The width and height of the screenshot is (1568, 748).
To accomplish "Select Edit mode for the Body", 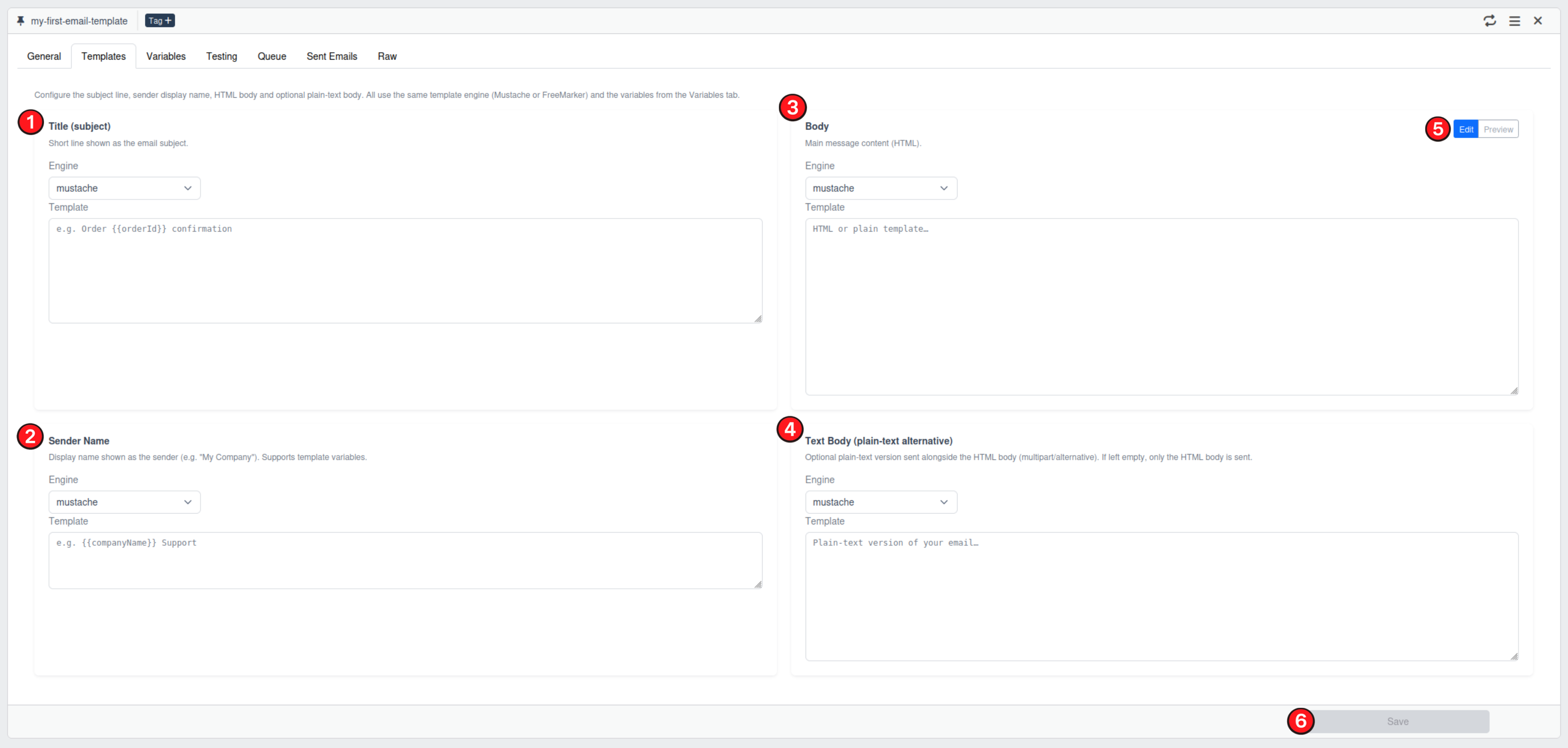I will pyautogui.click(x=1466, y=129).
